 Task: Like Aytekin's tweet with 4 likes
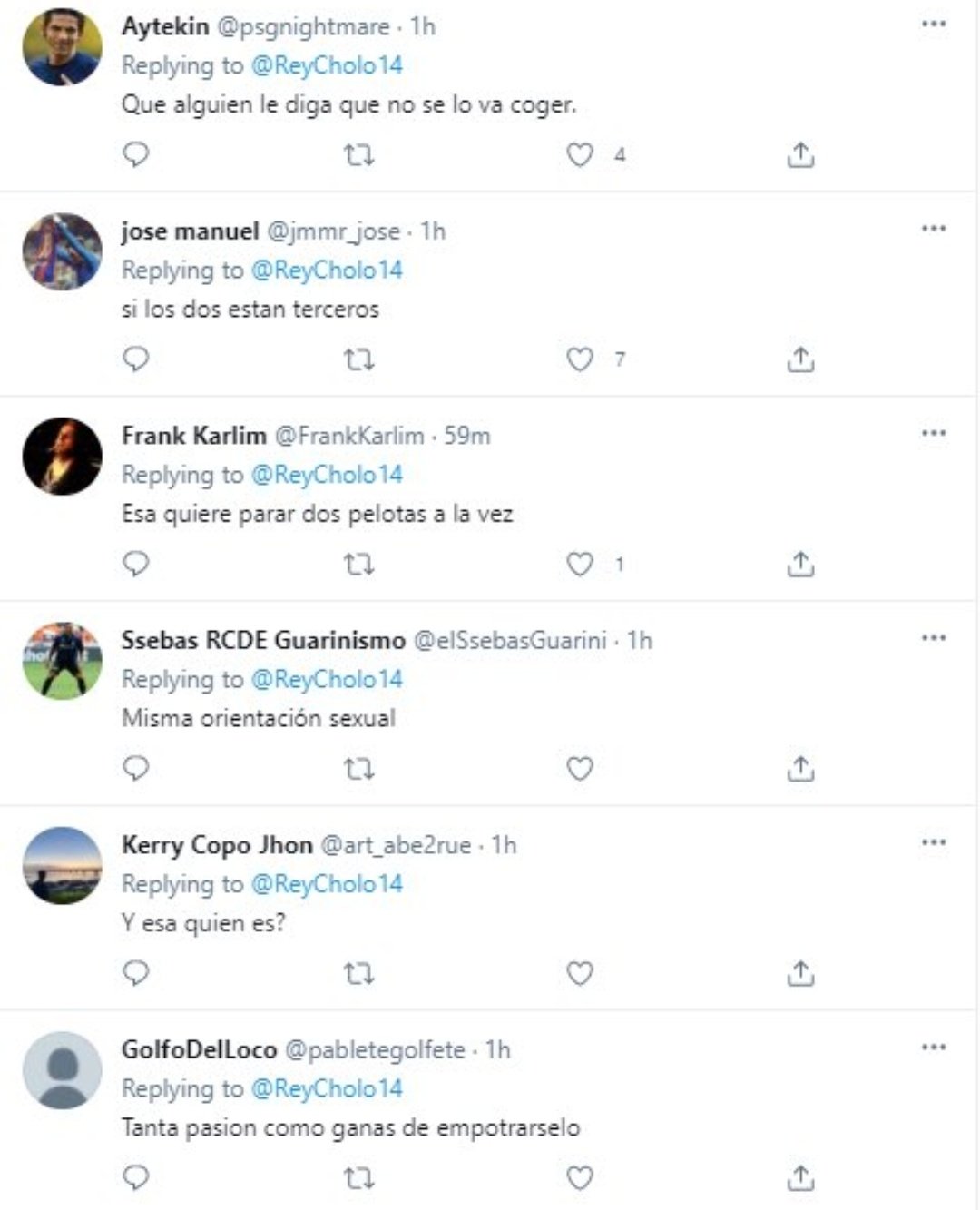tap(580, 155)
